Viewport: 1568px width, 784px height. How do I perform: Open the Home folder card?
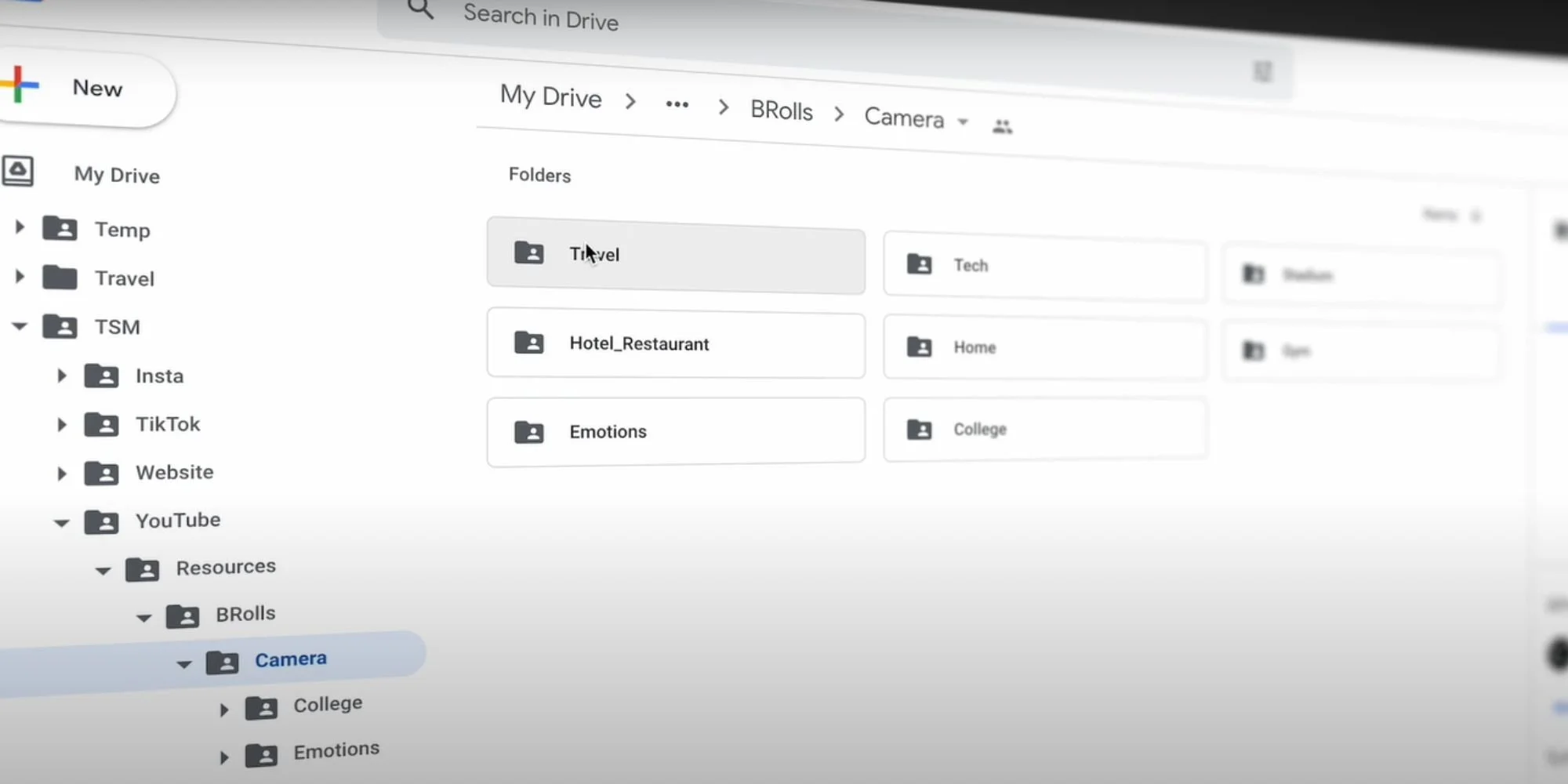pyautogui.click(x=1045, y=348)
